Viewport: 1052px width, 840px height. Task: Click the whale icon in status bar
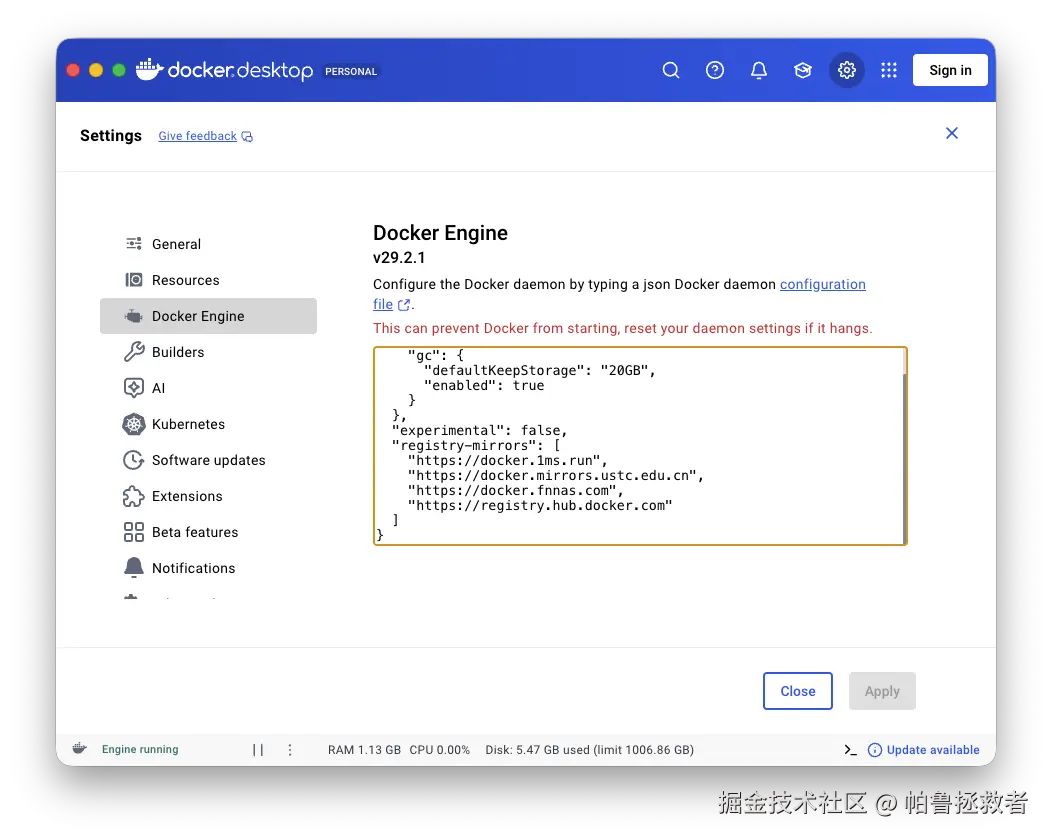[79, 748]
